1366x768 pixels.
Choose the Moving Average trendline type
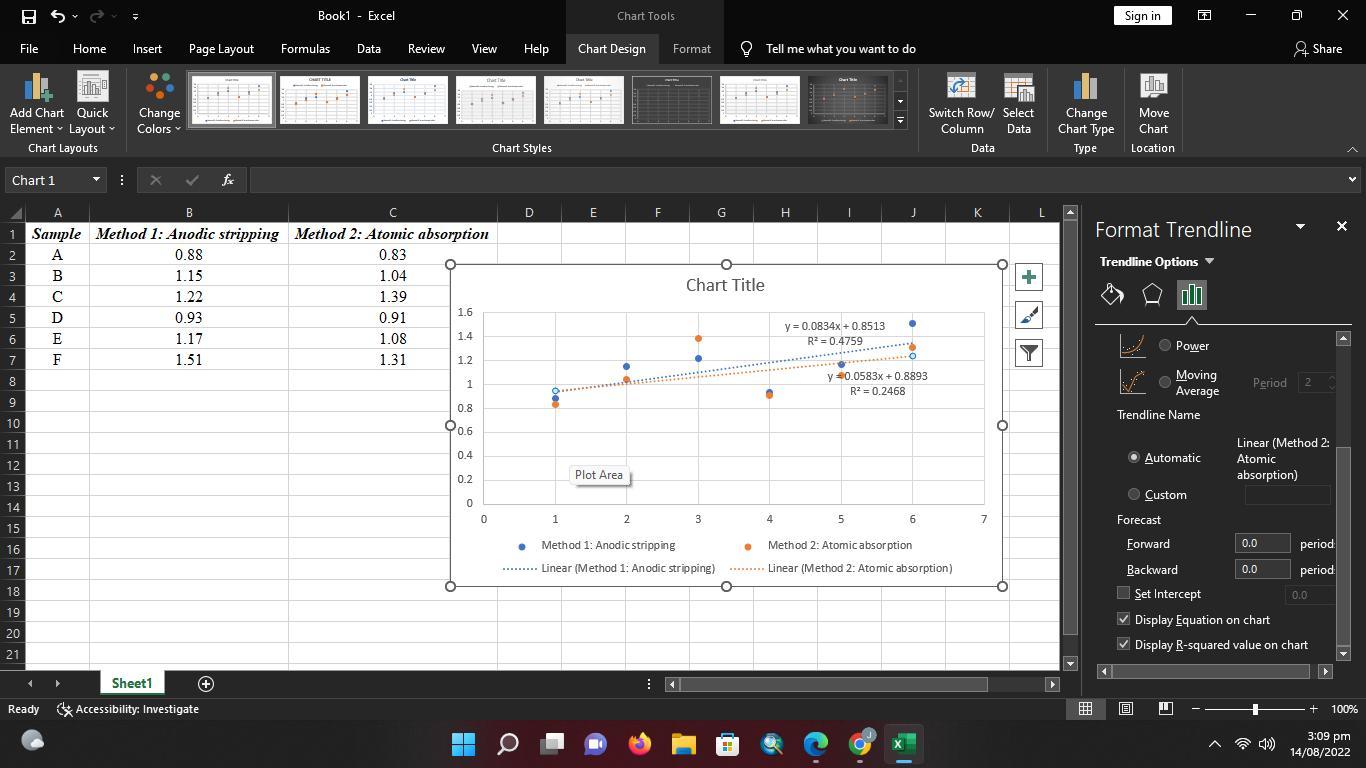coord(1165,382)
